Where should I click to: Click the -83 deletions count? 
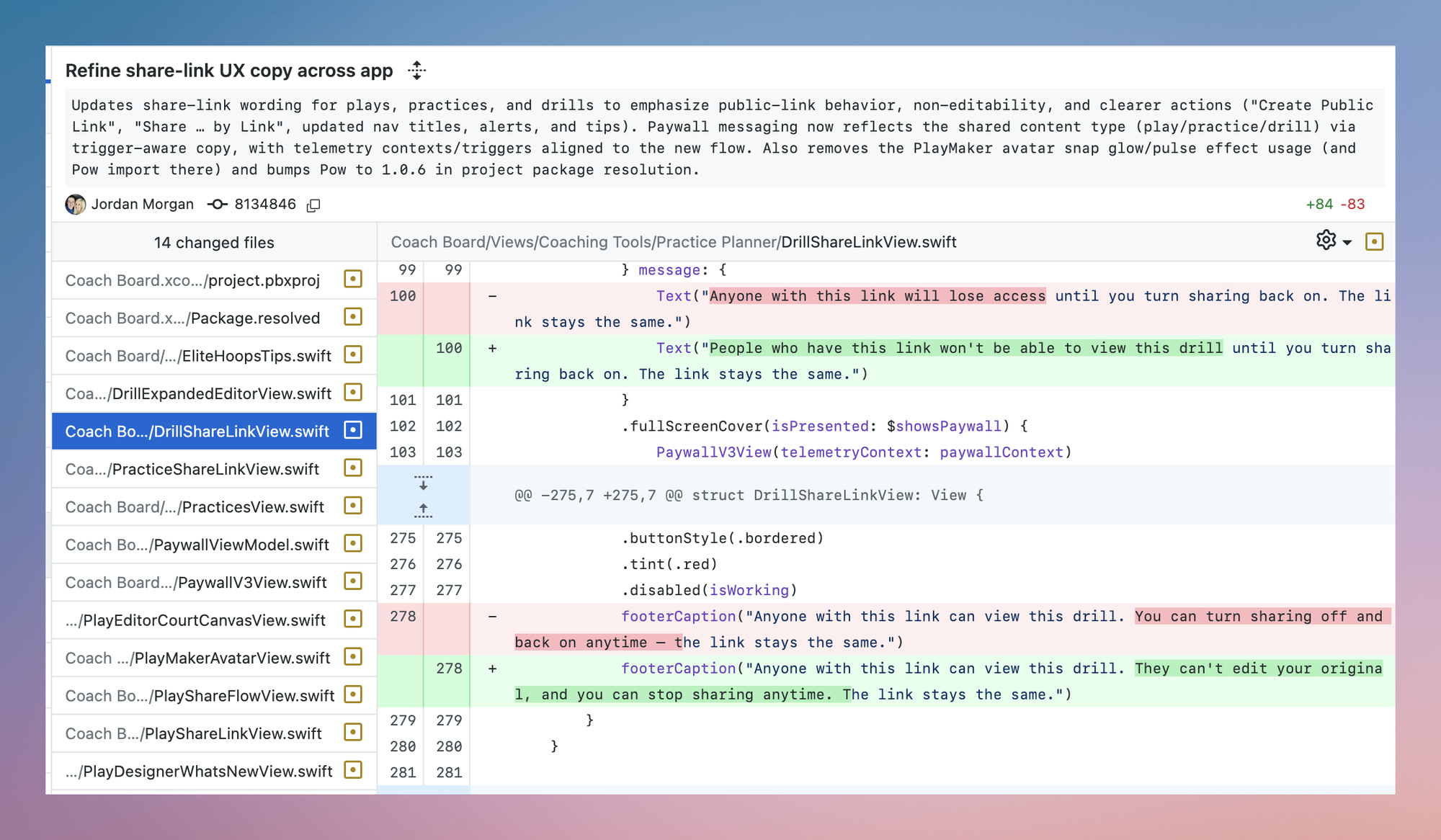(1352, 205)
